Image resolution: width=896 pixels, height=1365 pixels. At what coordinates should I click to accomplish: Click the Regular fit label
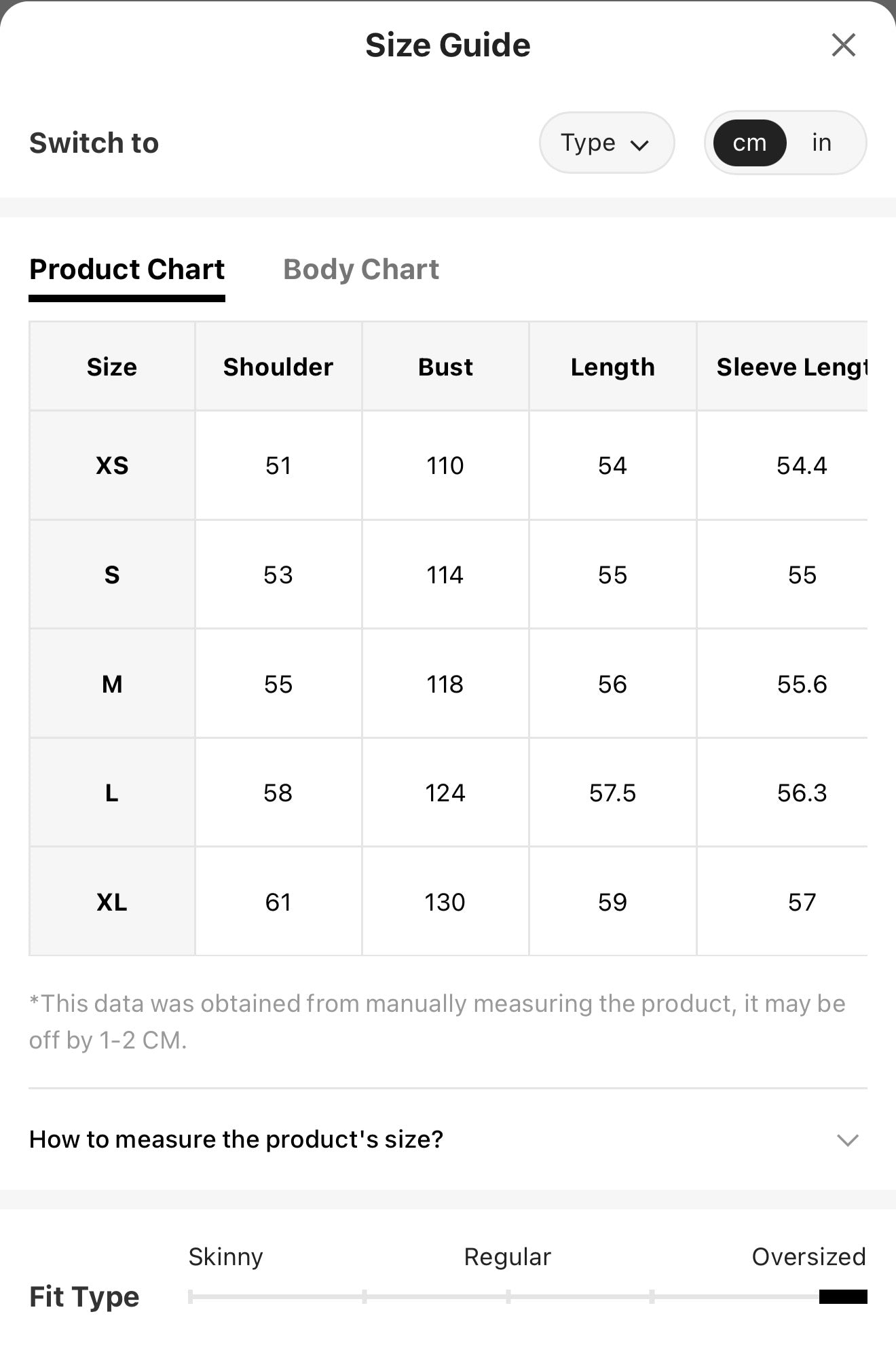(508, 1256)
